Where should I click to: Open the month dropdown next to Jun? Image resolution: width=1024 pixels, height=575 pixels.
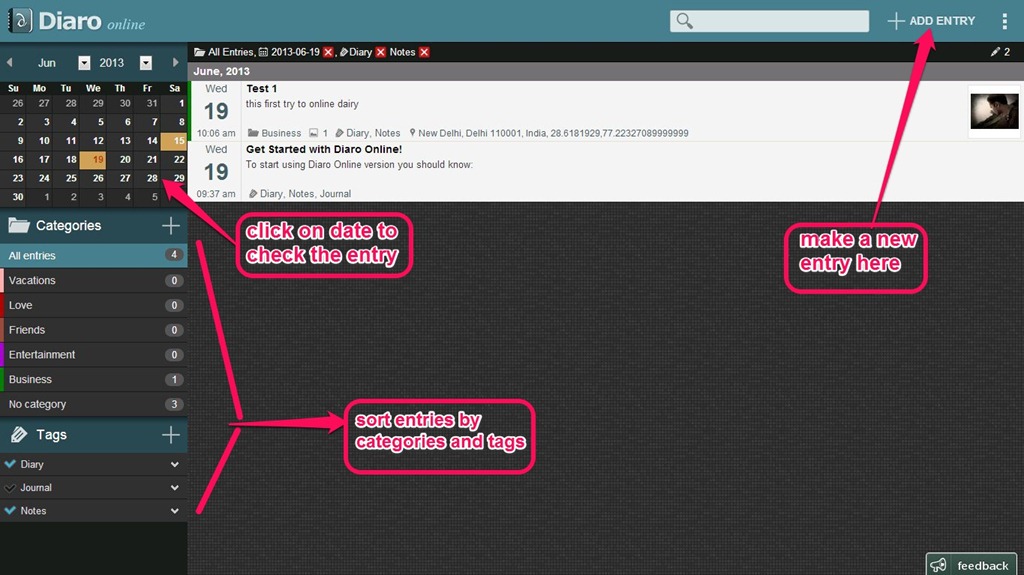tap(84, 63)
